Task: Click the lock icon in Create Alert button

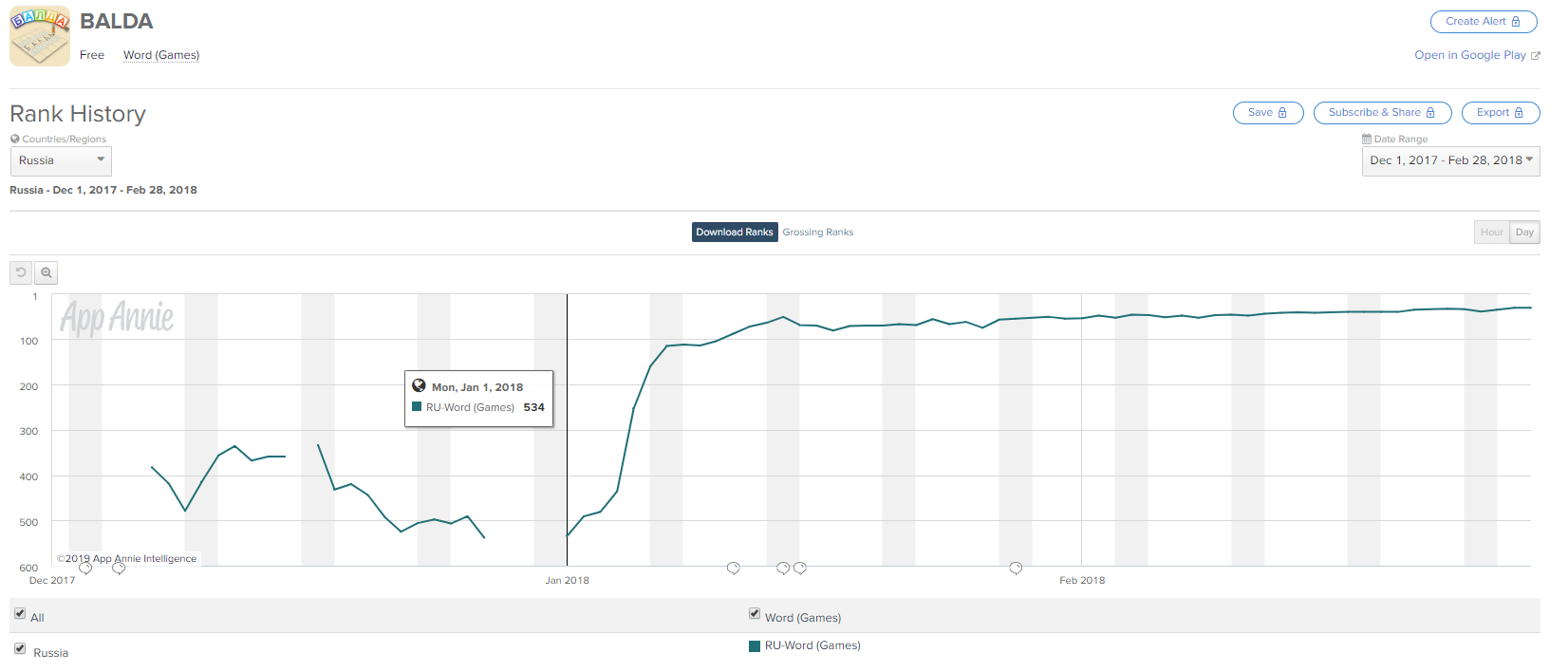Action: [1516, 21]
